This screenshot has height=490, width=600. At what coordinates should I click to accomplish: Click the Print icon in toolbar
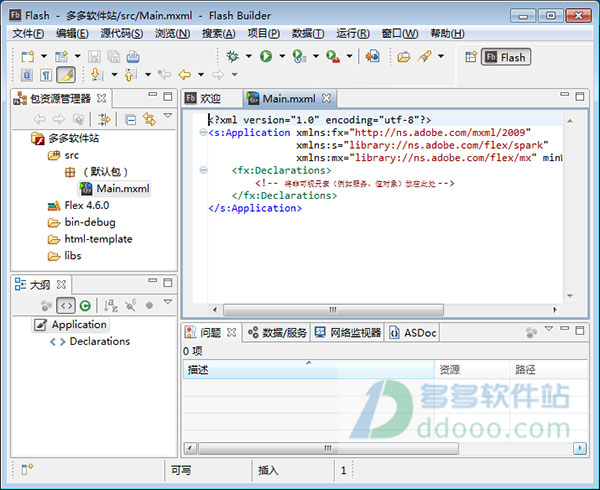pyautogui.click(x=133, y=57)
